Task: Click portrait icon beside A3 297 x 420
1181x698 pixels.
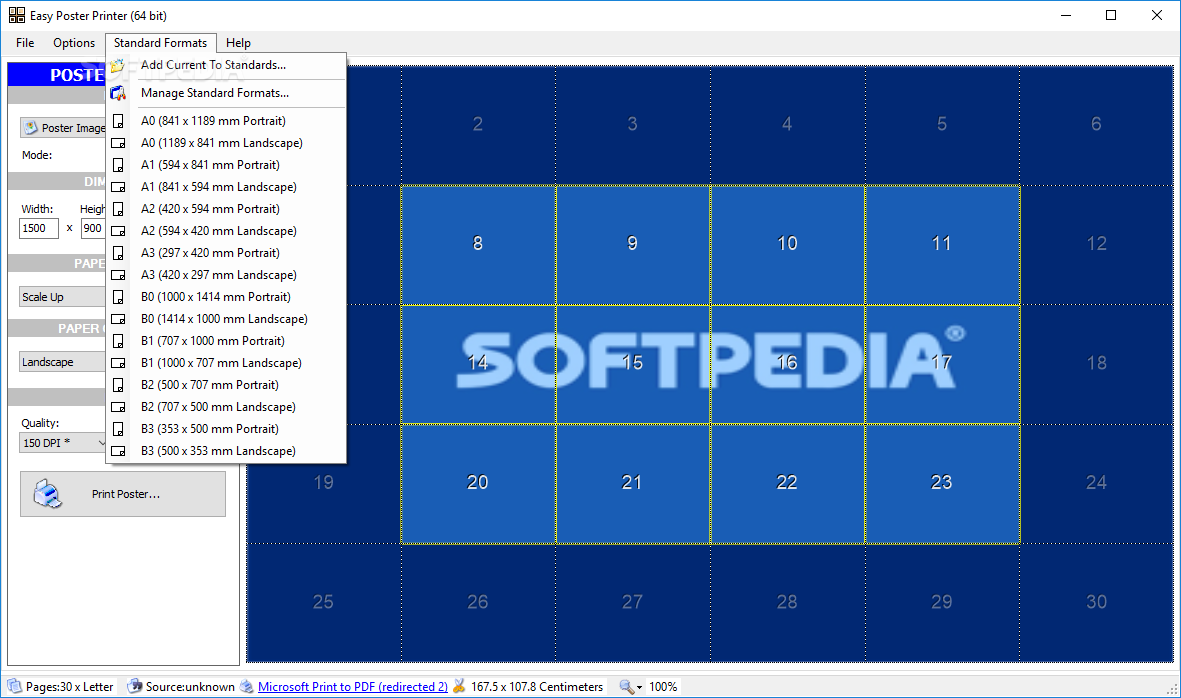Action: tap(118, 253)
